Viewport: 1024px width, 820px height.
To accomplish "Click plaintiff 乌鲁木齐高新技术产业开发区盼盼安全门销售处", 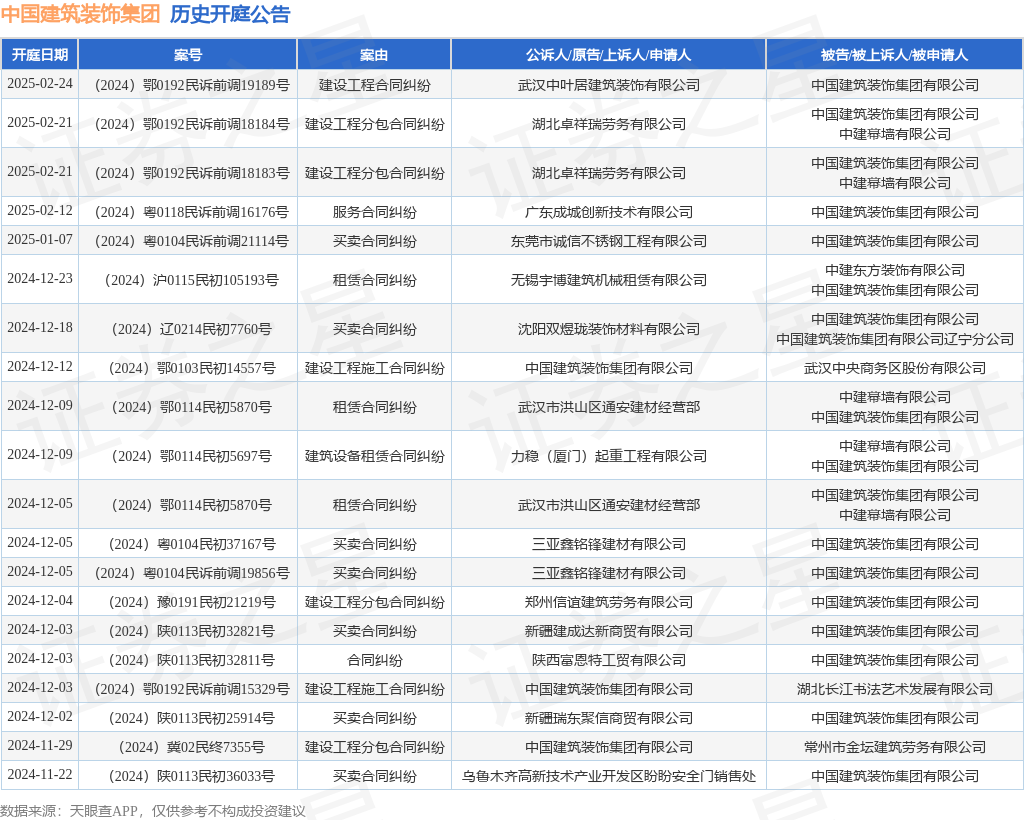I will (x=609, y=776).
